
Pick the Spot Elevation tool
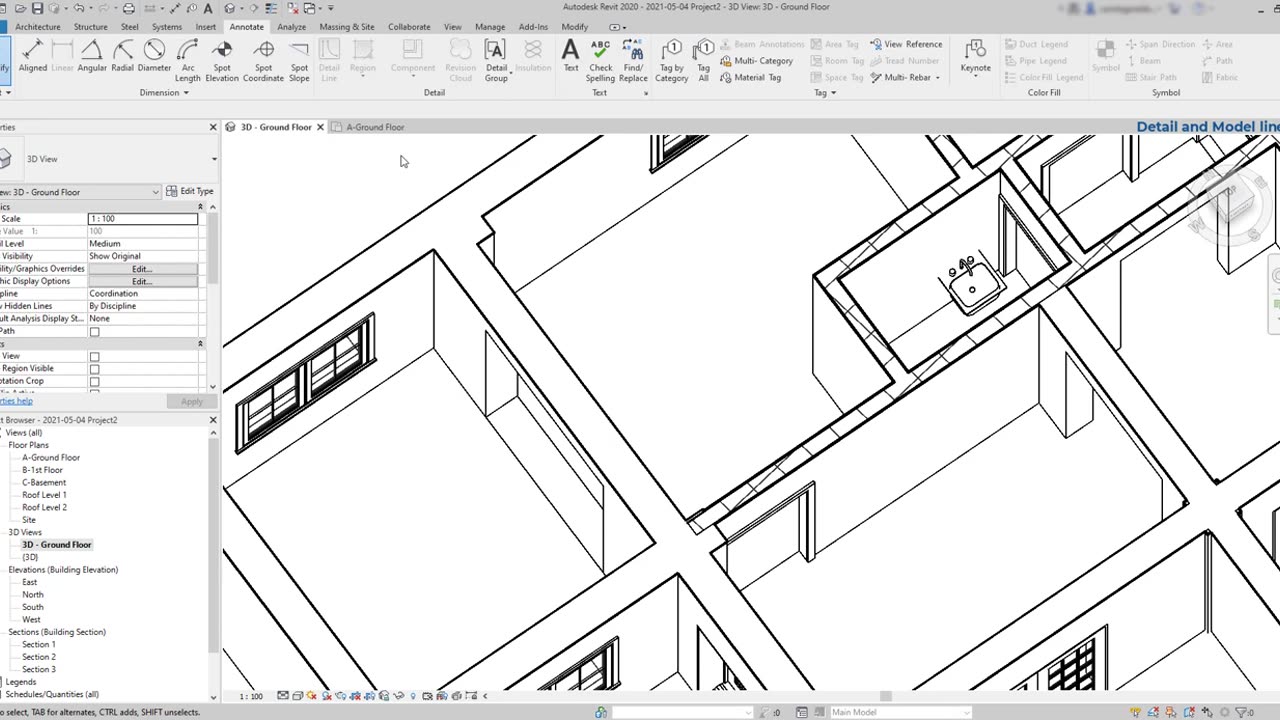tap(222, 61)
